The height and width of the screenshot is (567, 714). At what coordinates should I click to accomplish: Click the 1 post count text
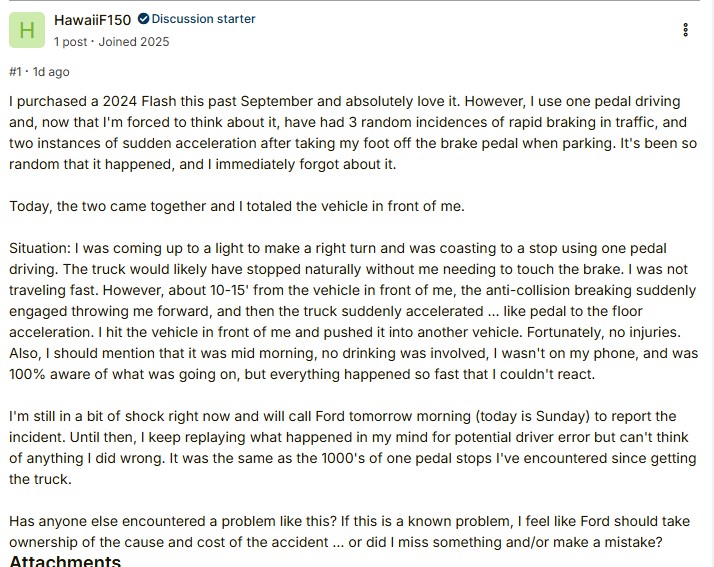coord(70,42)
